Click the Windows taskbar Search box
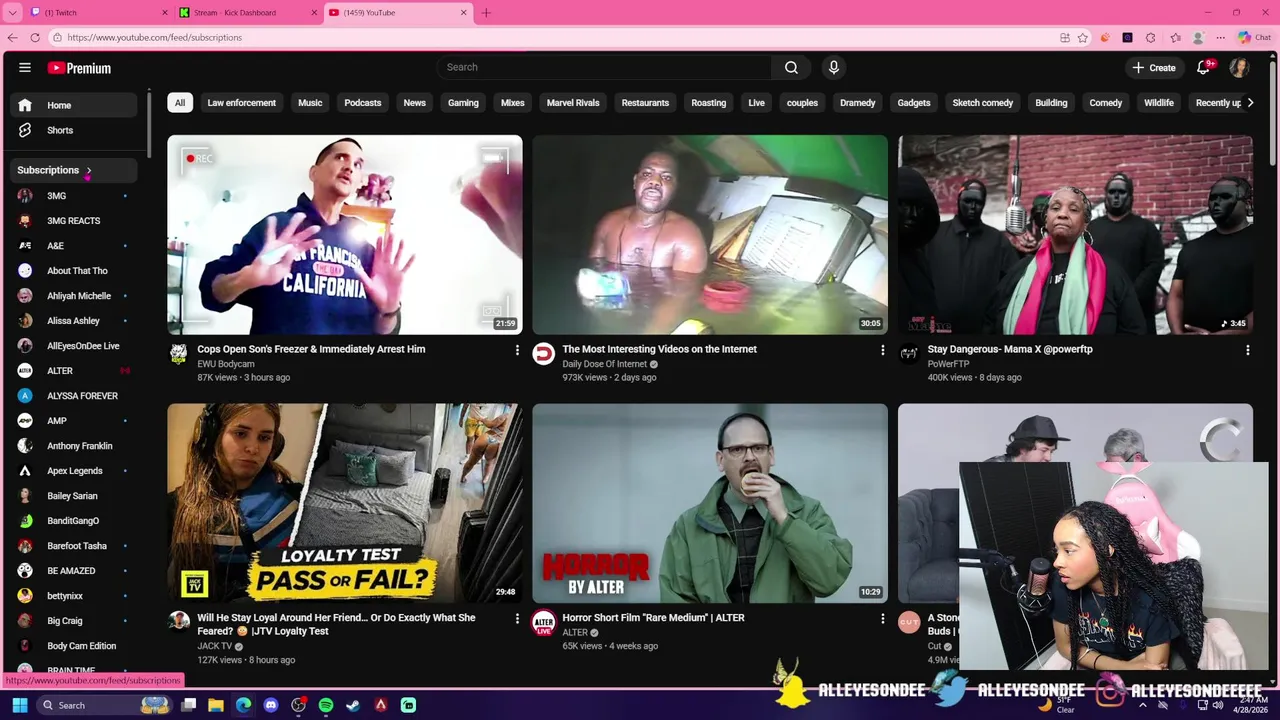Image resolution: width=1280 pixels, height=720 pixels. click(x=105, y=705)
